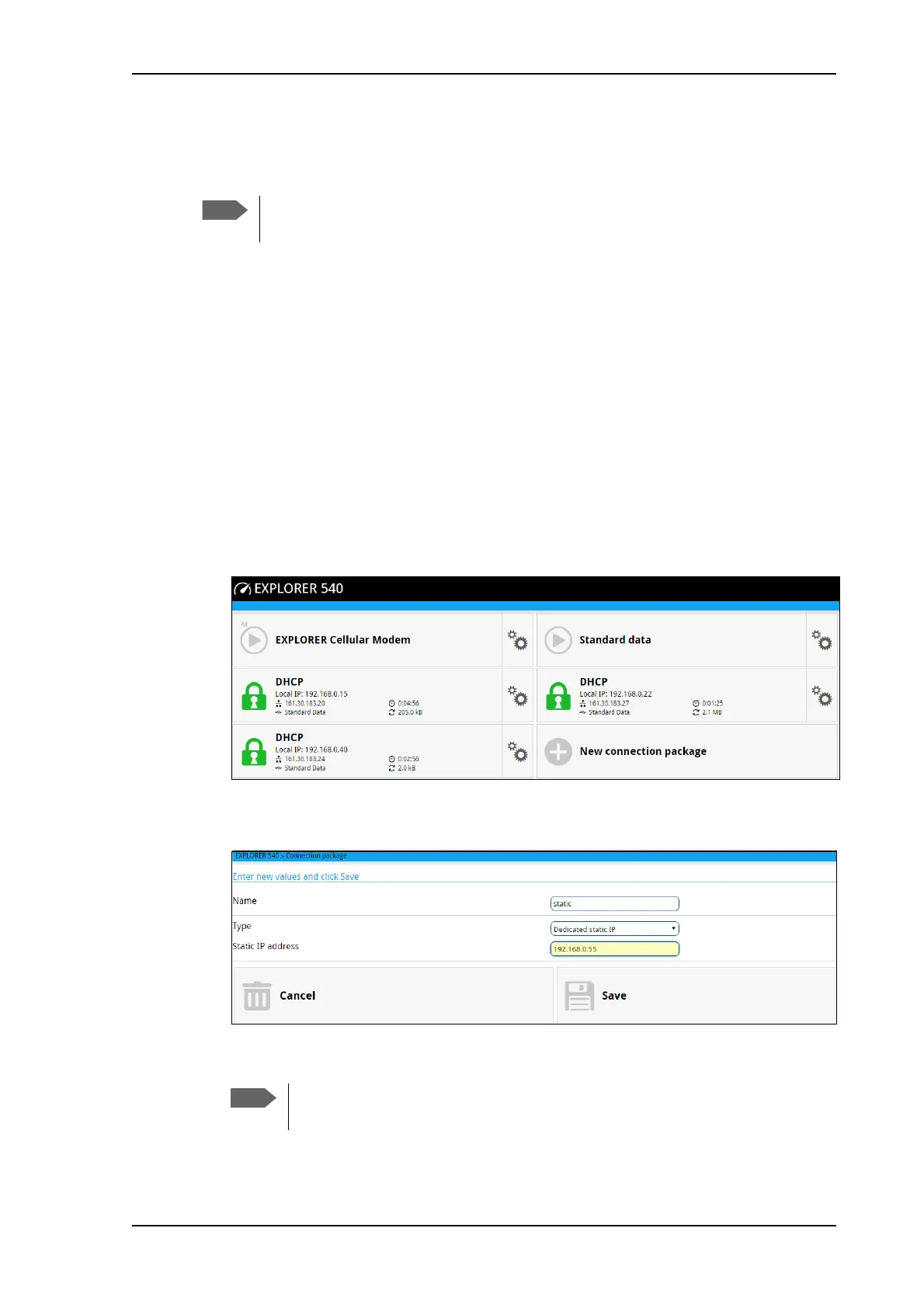
Task: Click 'Local IP: 192.168.0.15' text
Action: point(311,694)
